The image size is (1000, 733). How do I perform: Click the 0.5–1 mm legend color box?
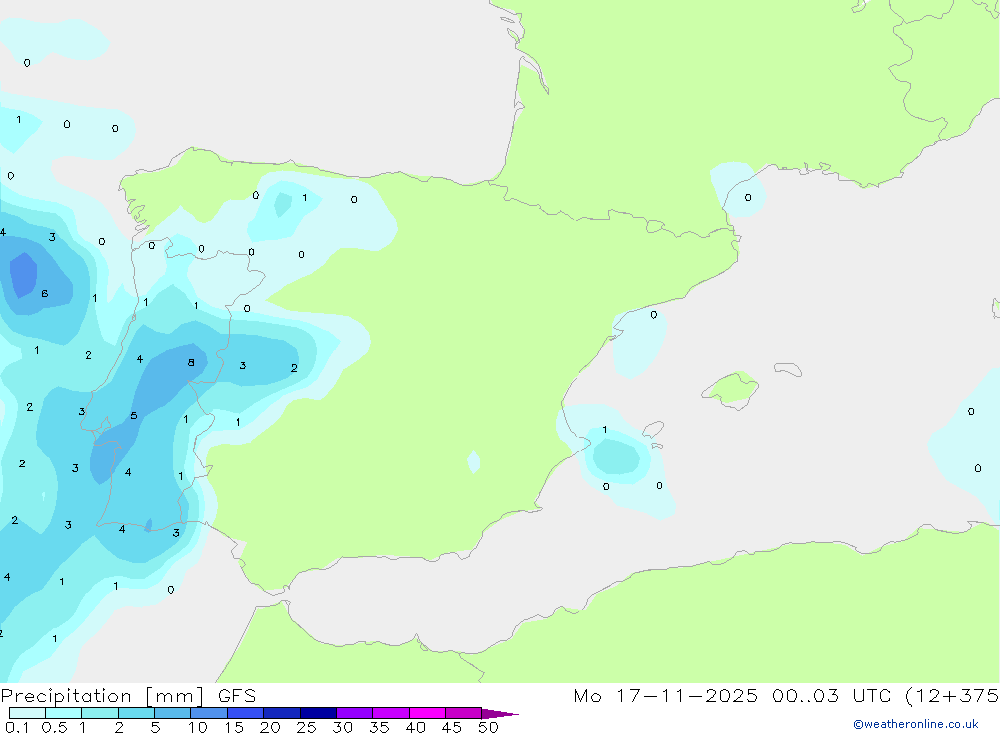[63, 713]
